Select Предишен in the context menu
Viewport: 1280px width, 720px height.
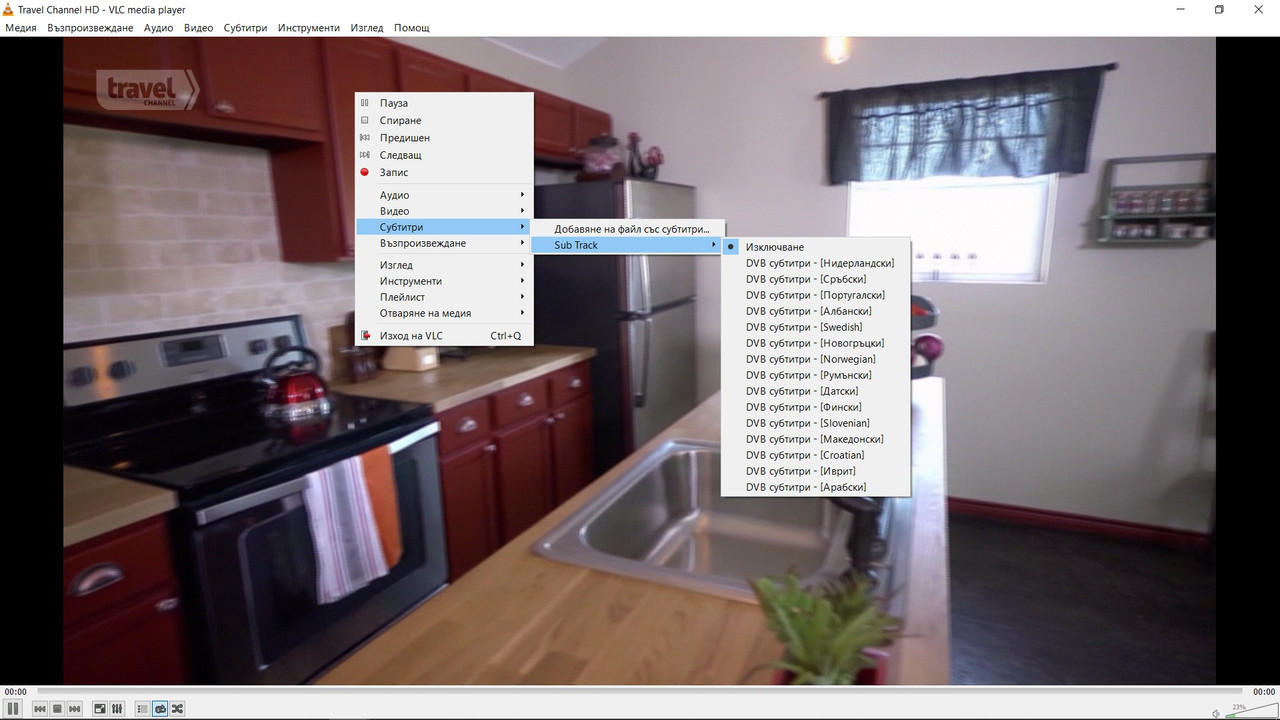tap(444, 138)
